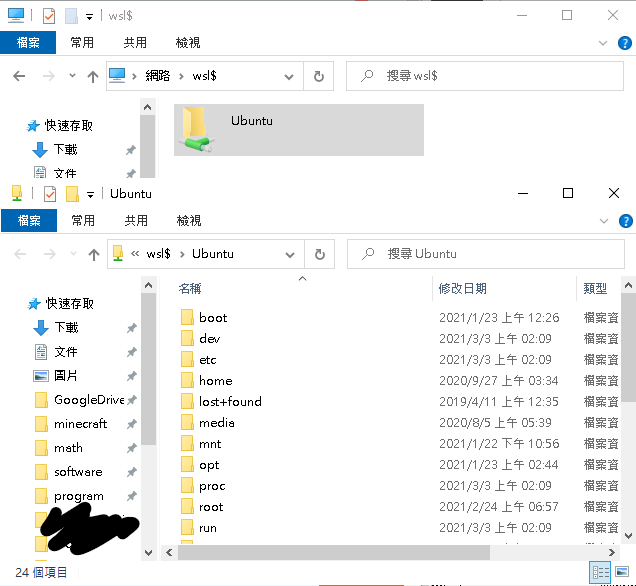The image size is (636, 586).
Task: Click the 搜尋 wsl$ search box
Action: 485,76
